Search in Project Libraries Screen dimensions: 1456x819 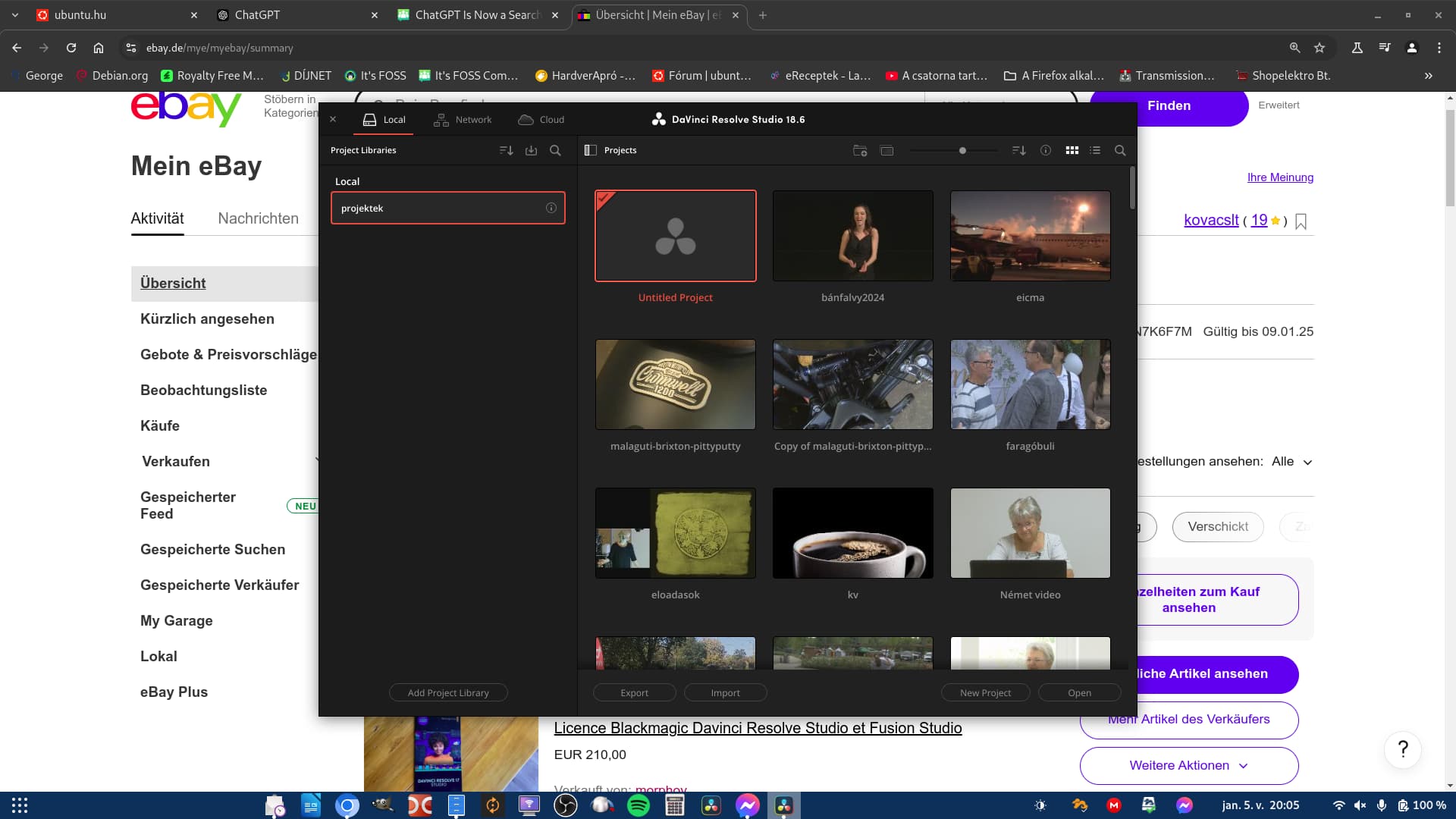tap(555, 150)
